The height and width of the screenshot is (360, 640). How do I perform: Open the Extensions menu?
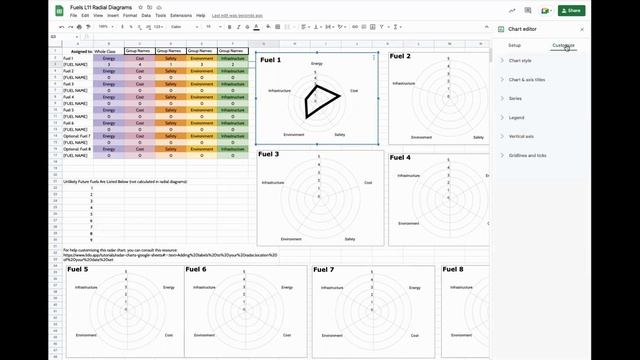[x=181, y=16]
